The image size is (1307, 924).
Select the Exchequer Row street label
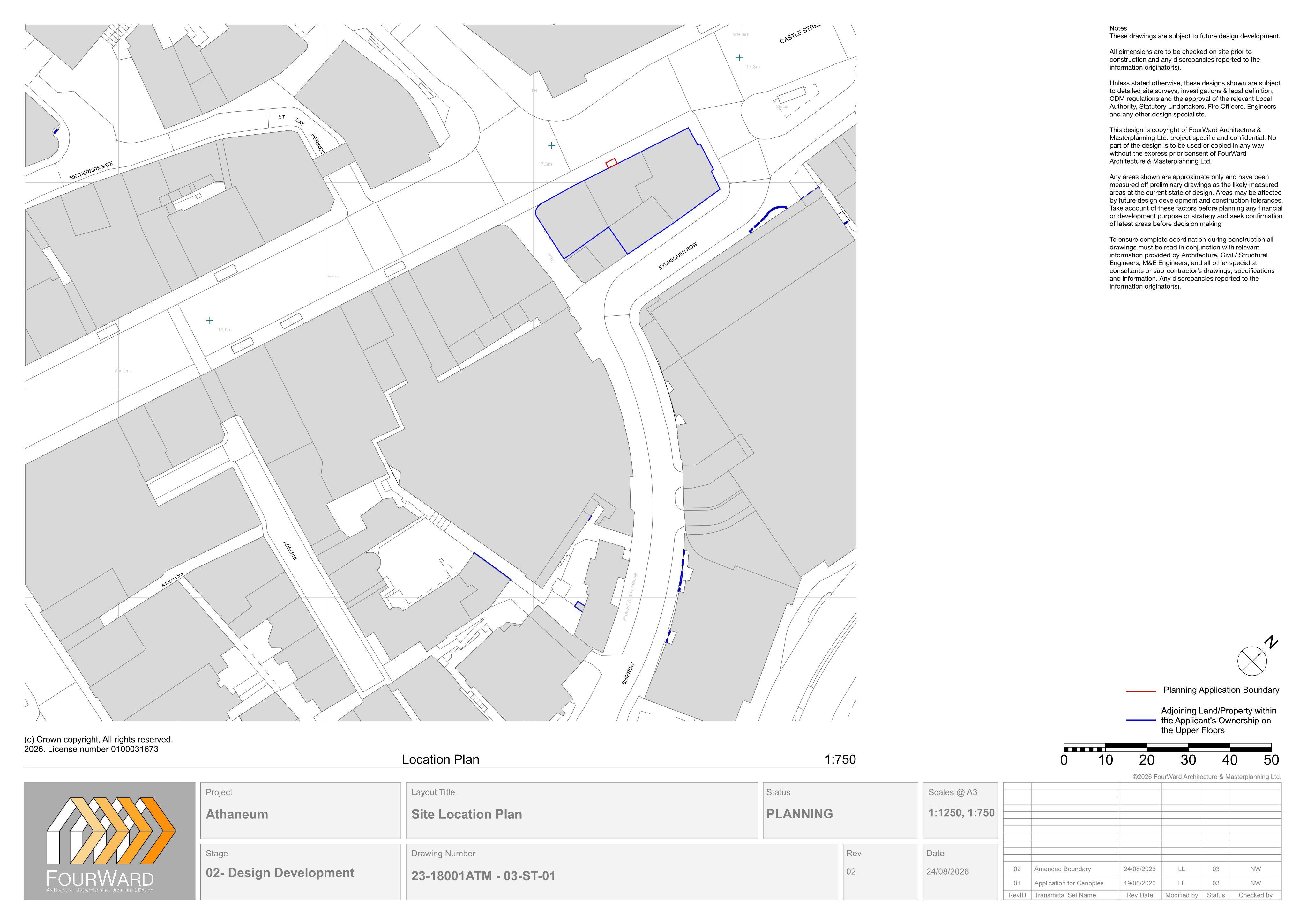[x=677, y=256]
